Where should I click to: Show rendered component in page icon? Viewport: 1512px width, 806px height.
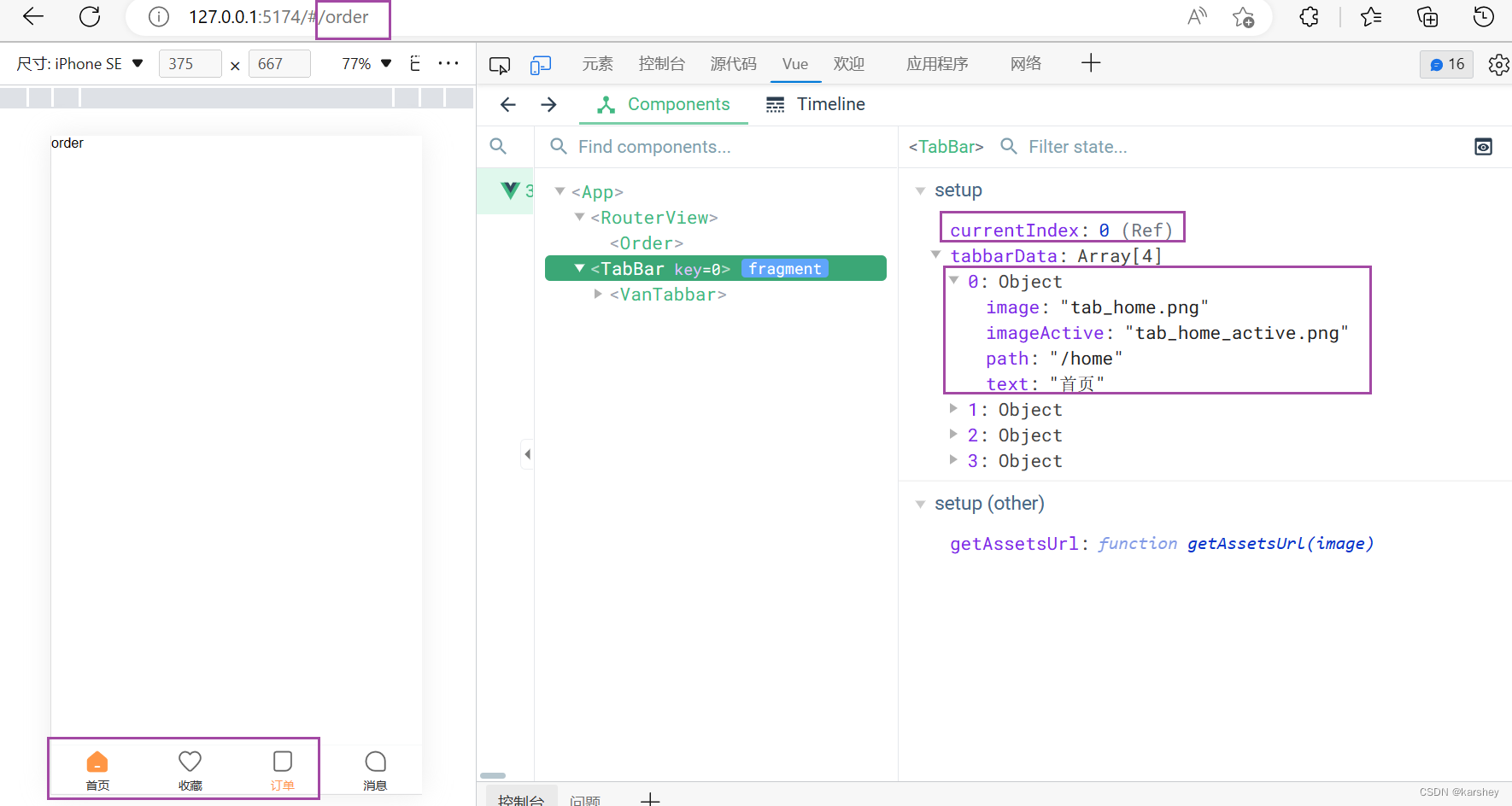pyautogui.click(x=1484, y=147)
